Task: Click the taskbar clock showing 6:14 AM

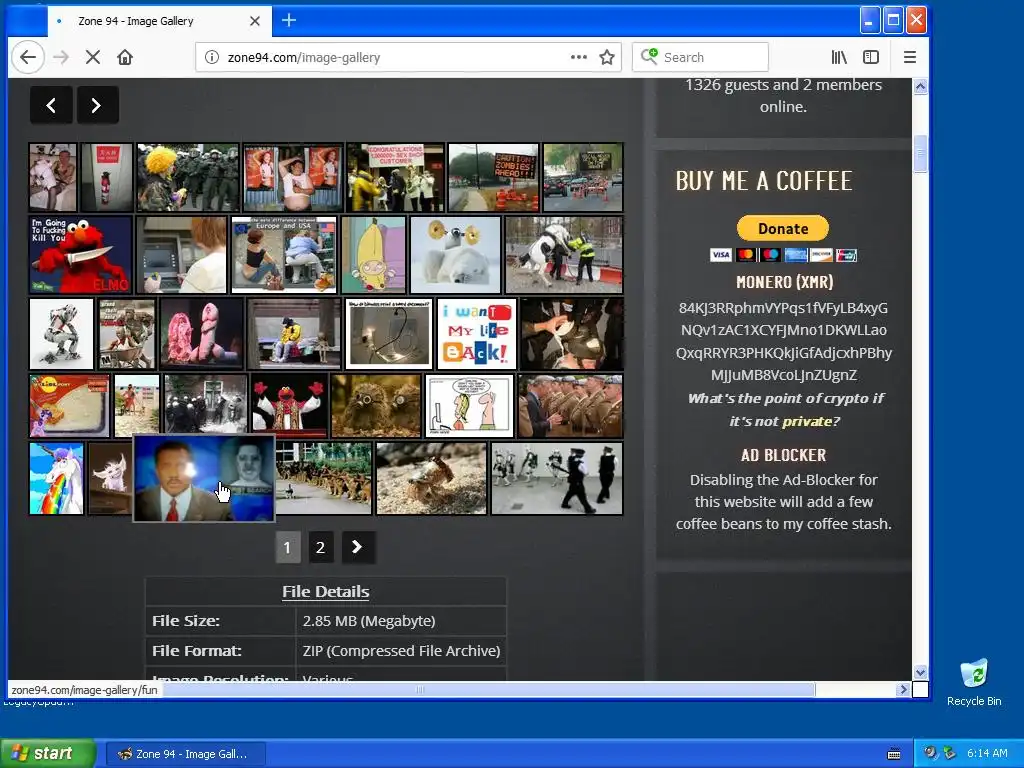Action: [x=987, y=754]
